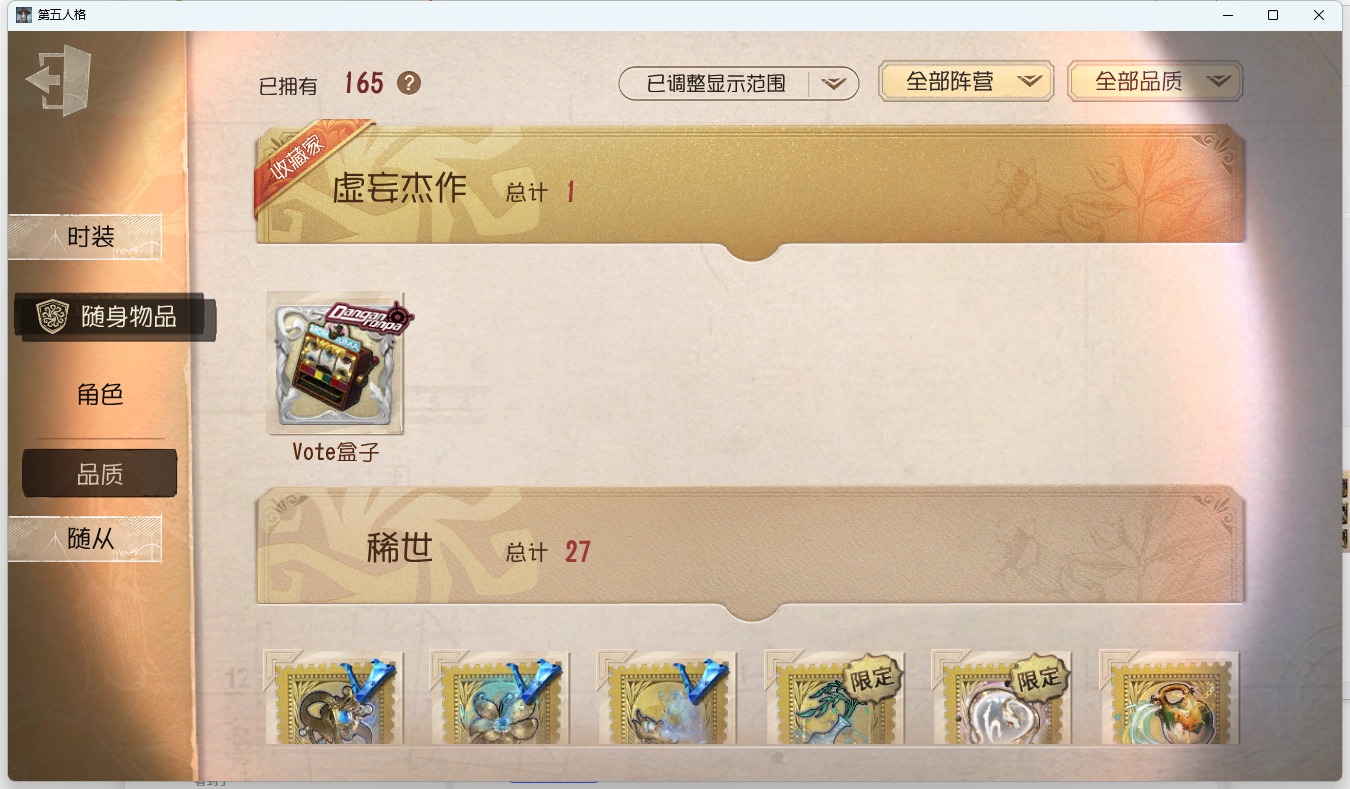Screen dimensions: 1350x789
Task: Expand the 全部阵营 faction filter
Action: [x=966, y=82]
